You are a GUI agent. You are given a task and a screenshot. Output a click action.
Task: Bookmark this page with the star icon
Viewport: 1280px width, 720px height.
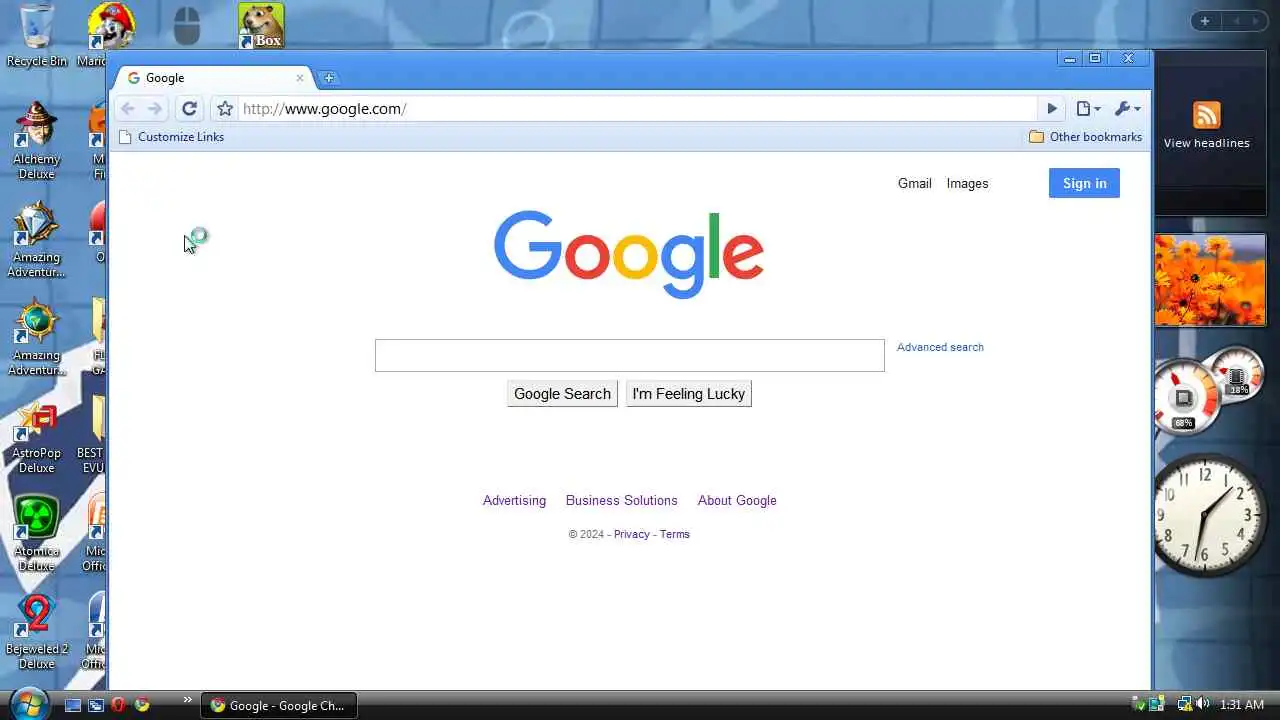[x=225, y=109]
